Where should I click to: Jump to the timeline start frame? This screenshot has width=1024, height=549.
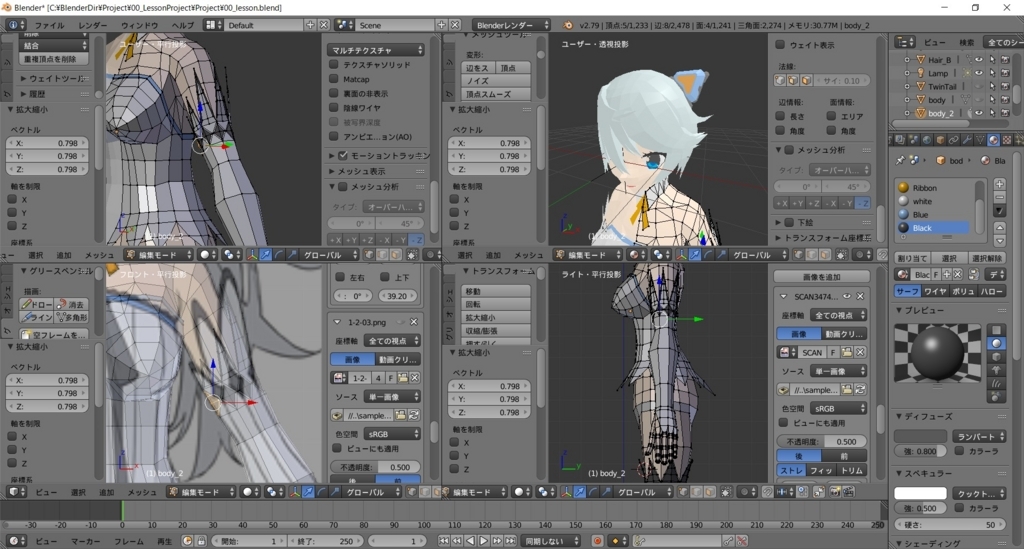point(444,541)
